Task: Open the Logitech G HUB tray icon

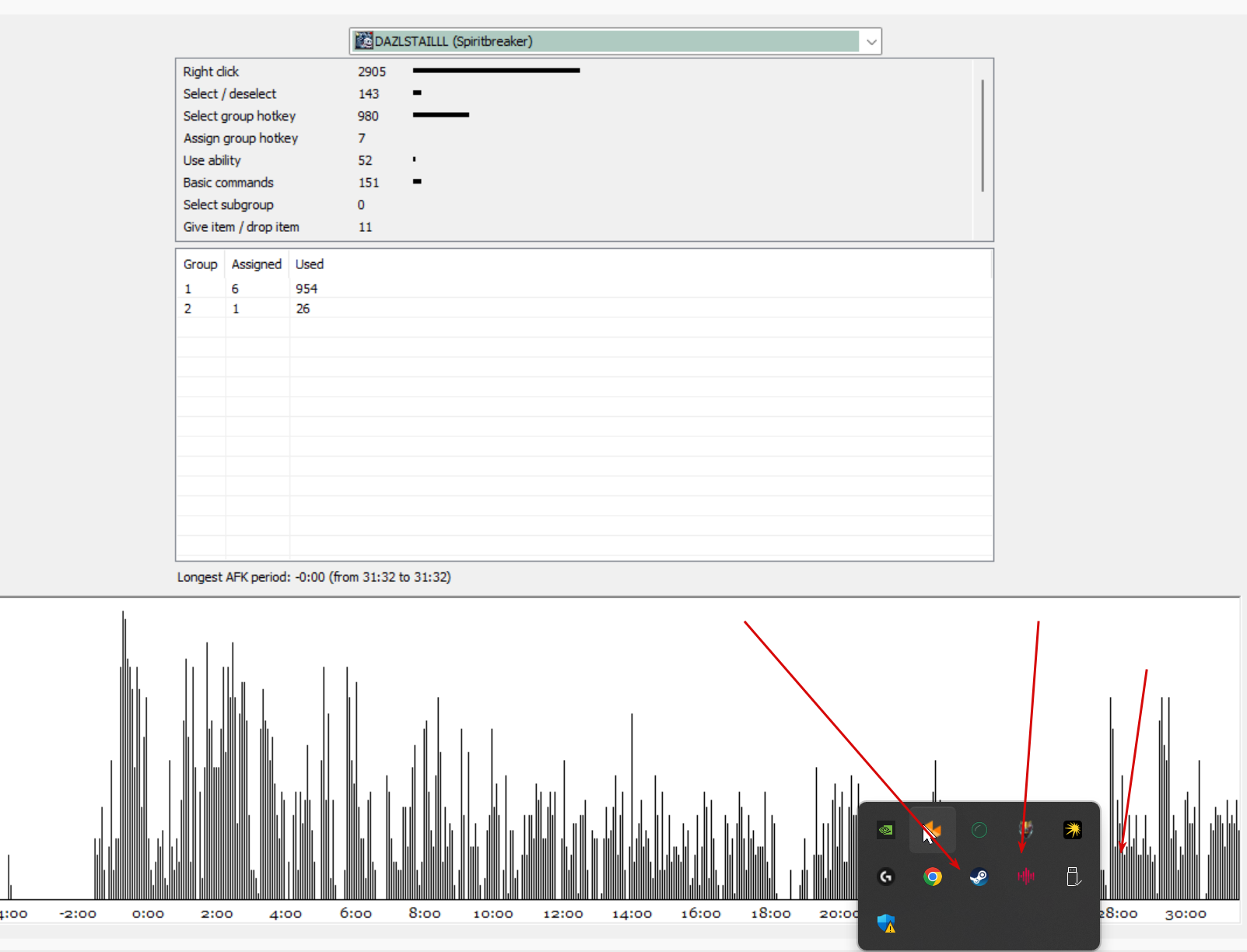Action: coord(886,877)
